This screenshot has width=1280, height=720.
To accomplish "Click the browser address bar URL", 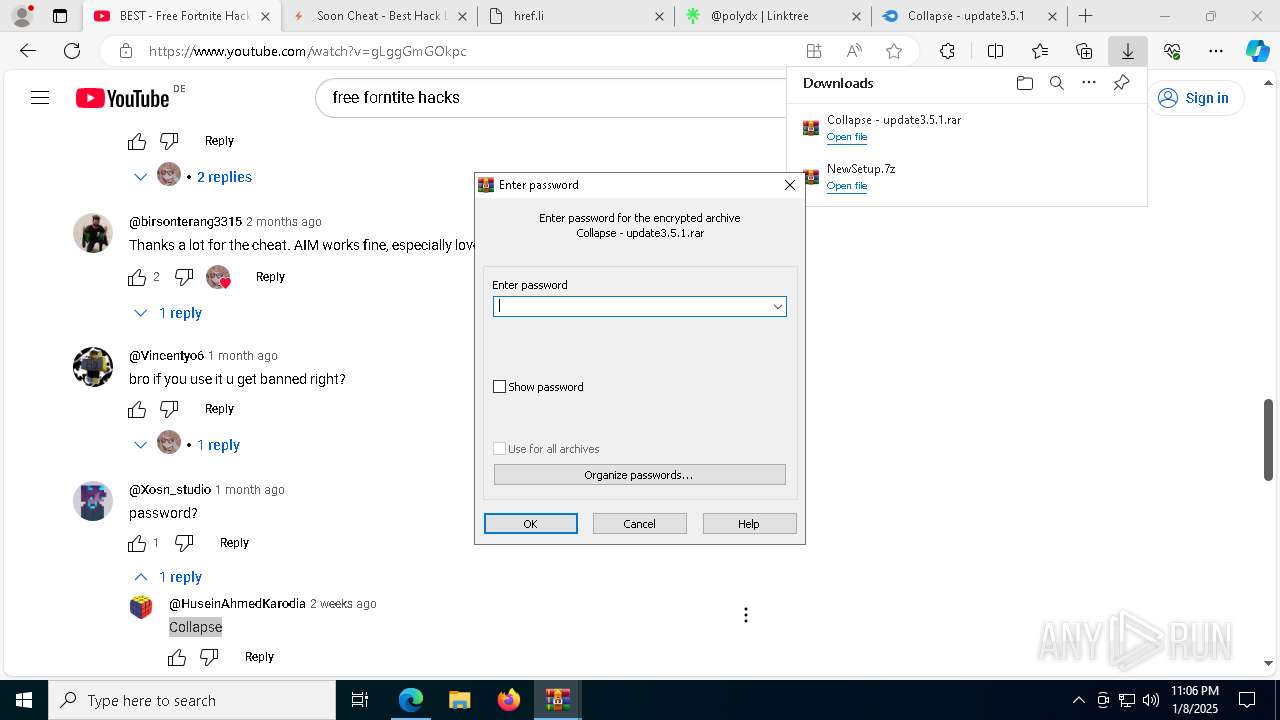I will point(308,51).
